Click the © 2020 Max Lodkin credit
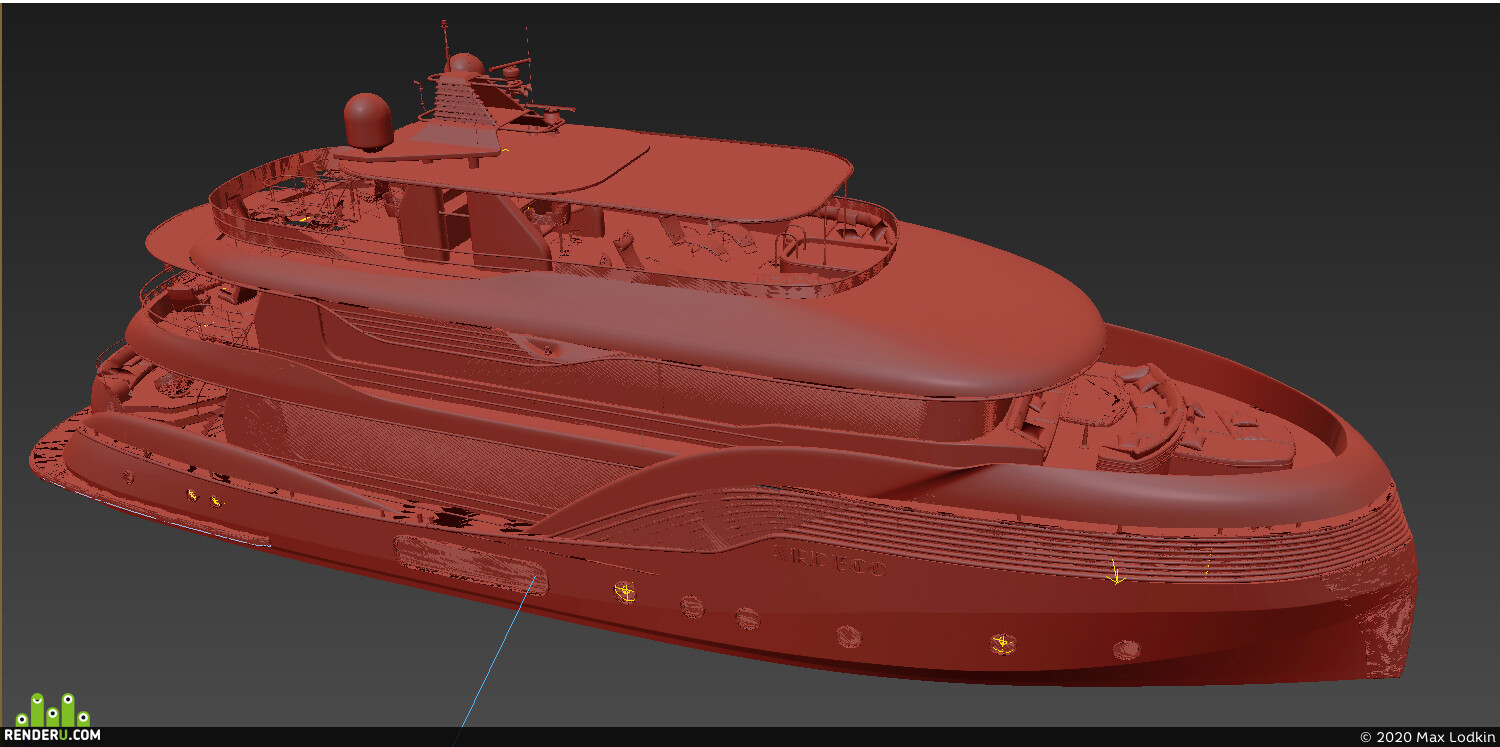 click(x=1428, y=737)
